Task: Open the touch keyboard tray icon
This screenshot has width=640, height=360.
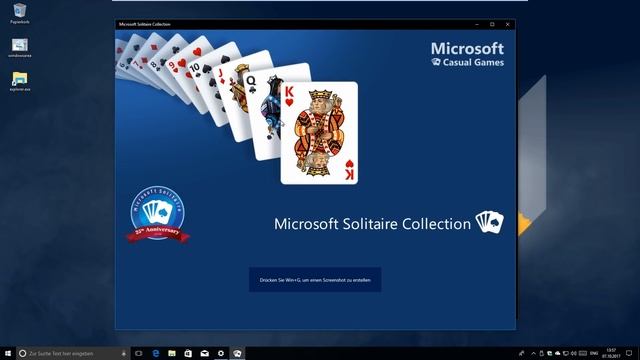Action: click(x=583, y=353)
